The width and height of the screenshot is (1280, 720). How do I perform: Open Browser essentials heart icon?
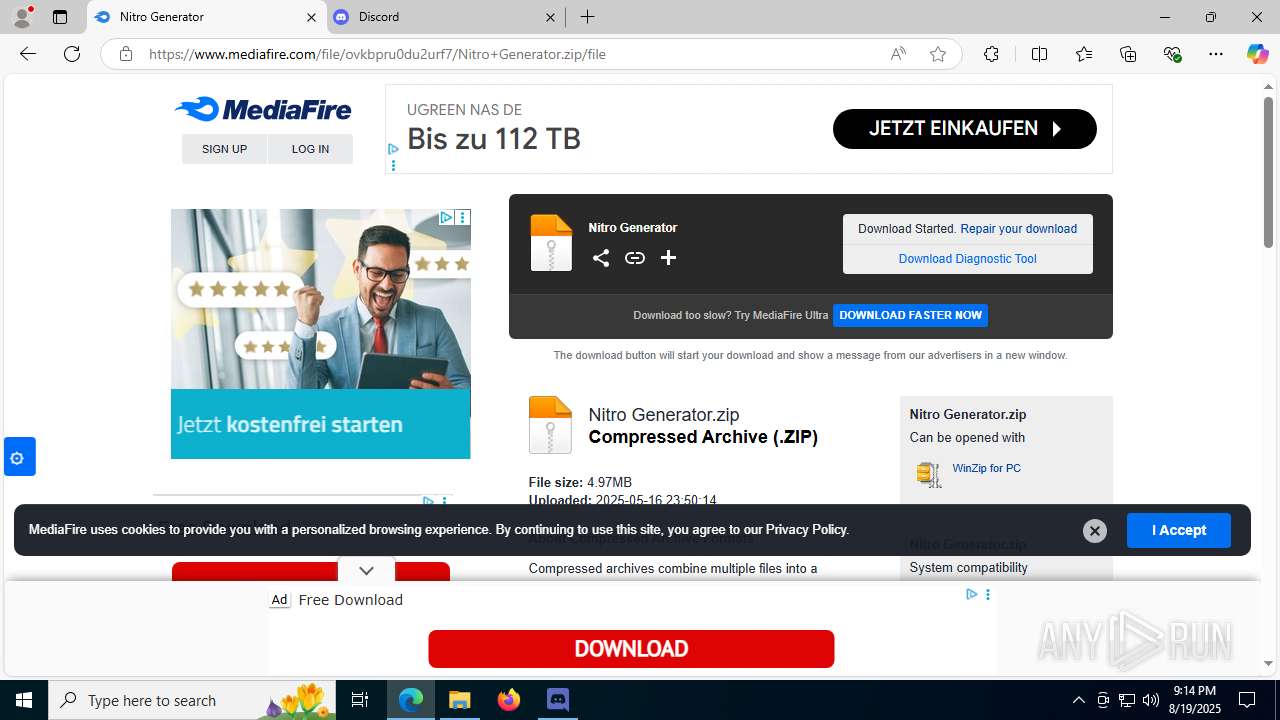pos(1172,54)
